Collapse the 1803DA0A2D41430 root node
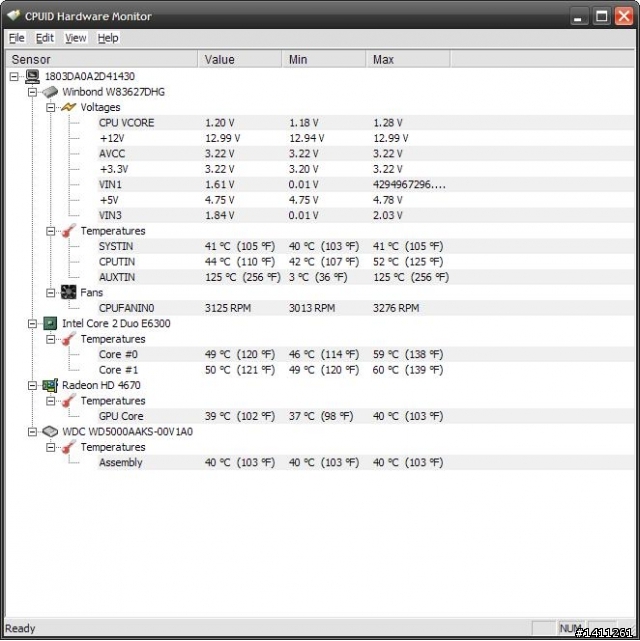The image size is (640, 641). pyautogui.click(x=14, y=76)
